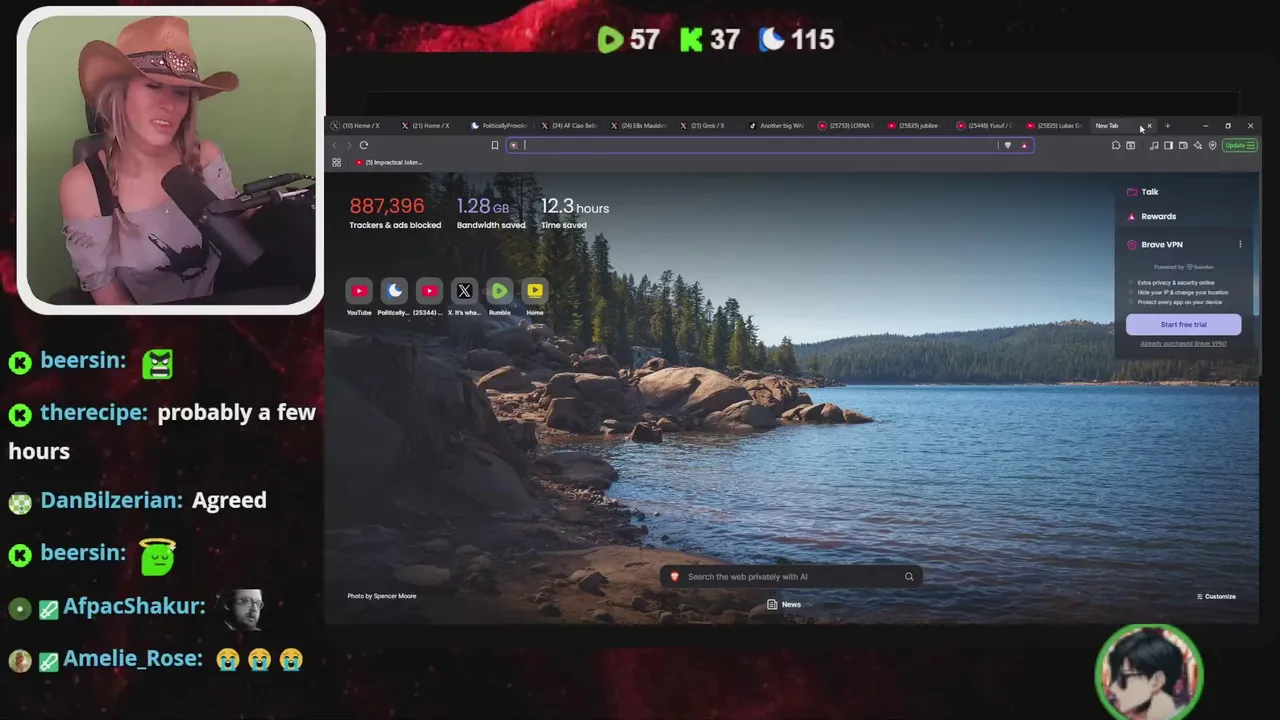Click therecipe username in stream chat
Viewport: 1280px width, 720px height.
pyautogui.click(x=94, y=412)
